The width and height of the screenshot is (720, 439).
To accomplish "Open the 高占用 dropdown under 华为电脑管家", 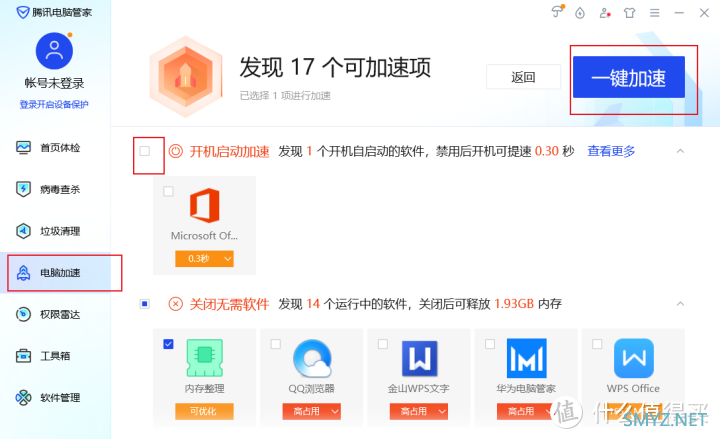I will (x=526, y=411).
